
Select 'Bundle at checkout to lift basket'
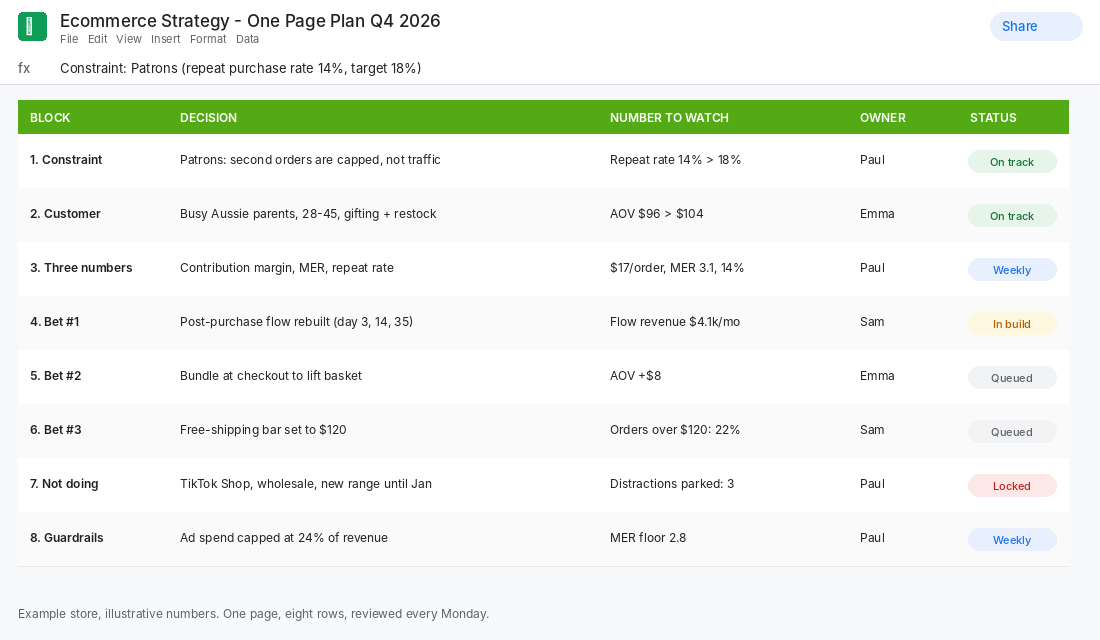271,376
